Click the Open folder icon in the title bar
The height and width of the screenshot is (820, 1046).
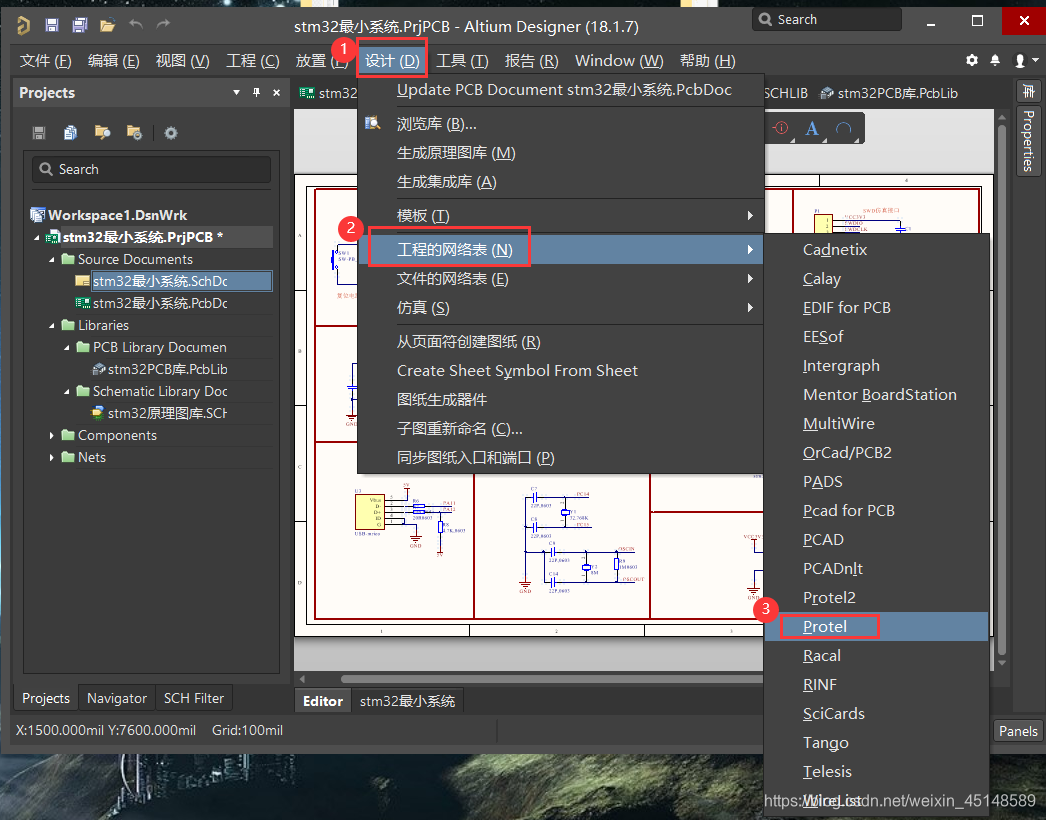107,25
